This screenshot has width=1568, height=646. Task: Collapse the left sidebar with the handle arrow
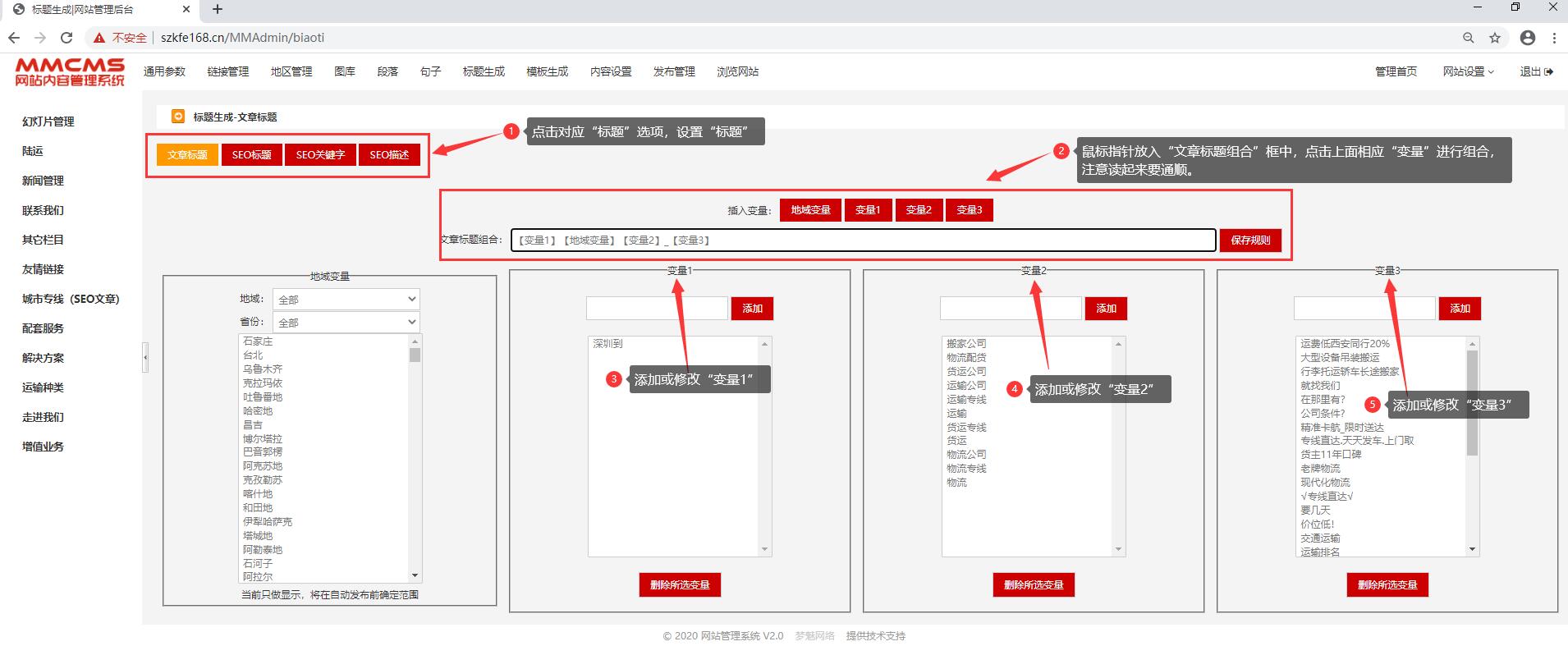[145, 358]
